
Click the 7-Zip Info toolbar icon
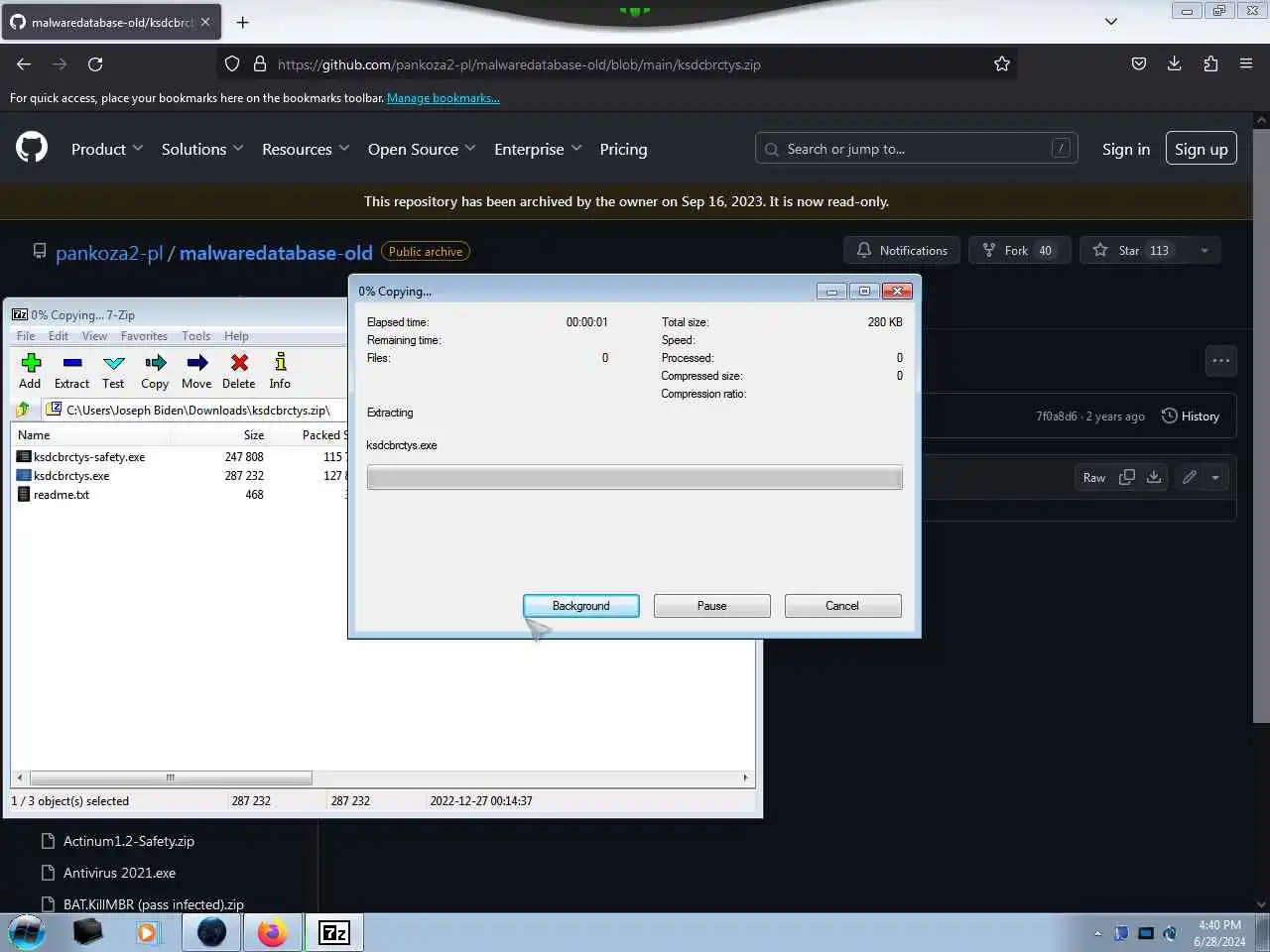[x=280, y=371]
